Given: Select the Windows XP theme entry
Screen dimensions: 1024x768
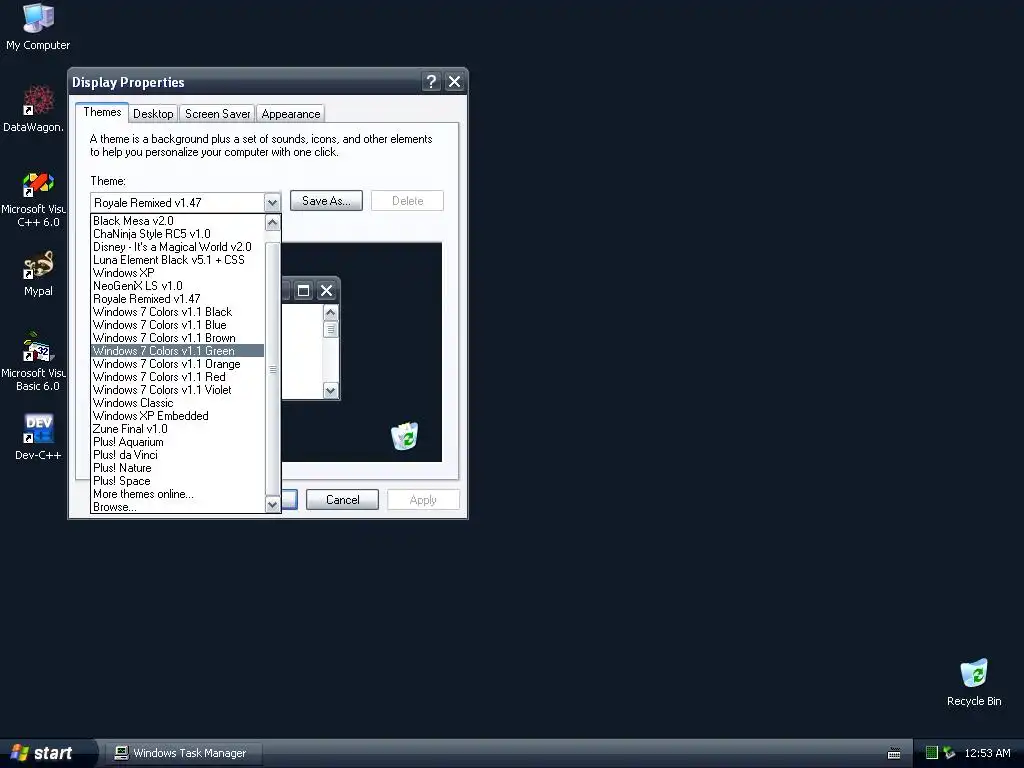Looking at the screenshot, I should click(177, 273).
